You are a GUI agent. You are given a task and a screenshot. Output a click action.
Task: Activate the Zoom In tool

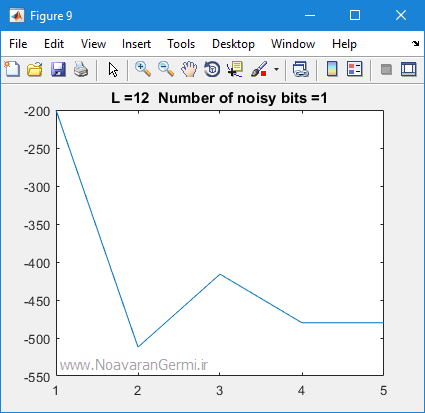click(143, 69)
